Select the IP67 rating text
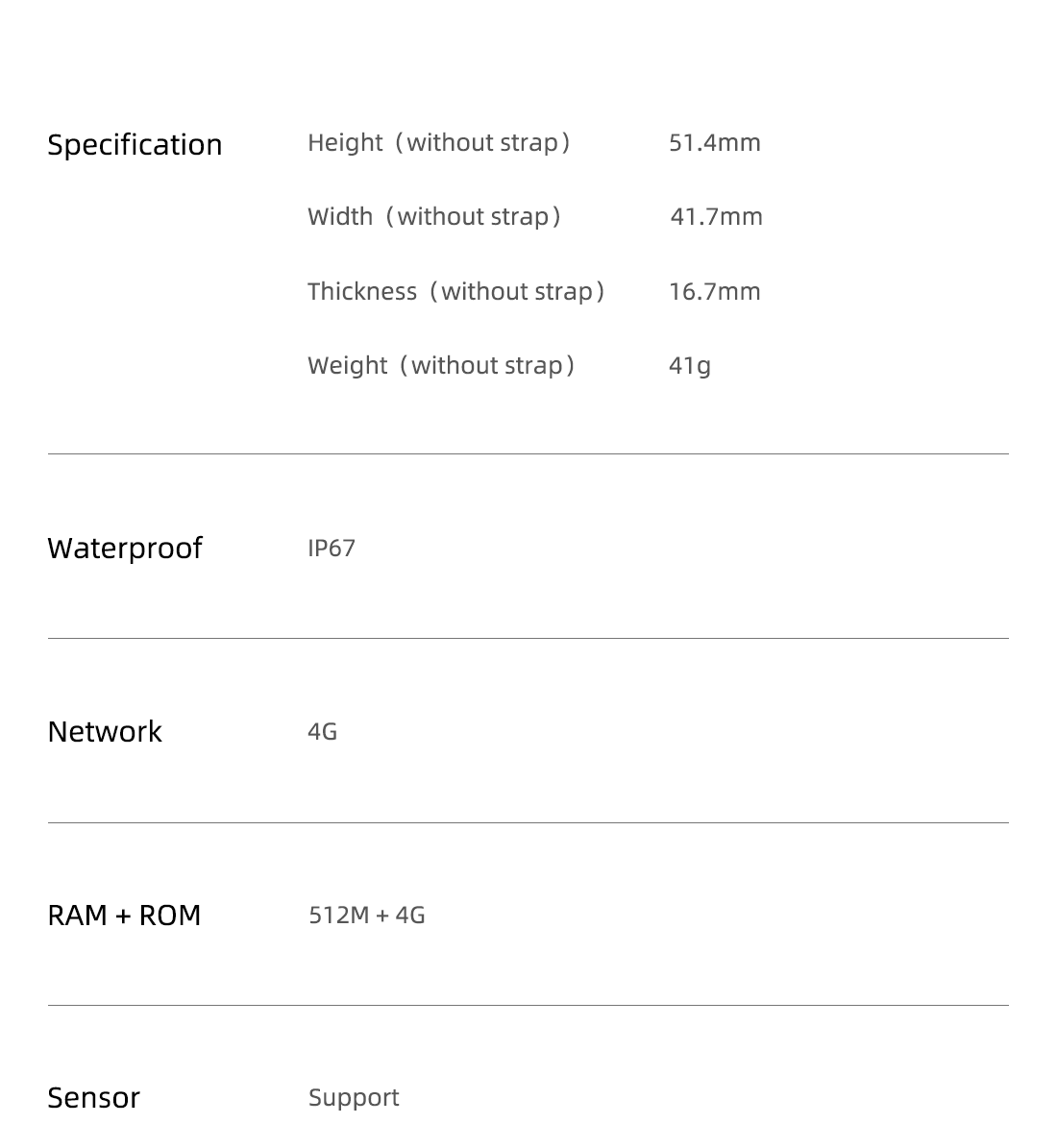 (x=332, y=549)
